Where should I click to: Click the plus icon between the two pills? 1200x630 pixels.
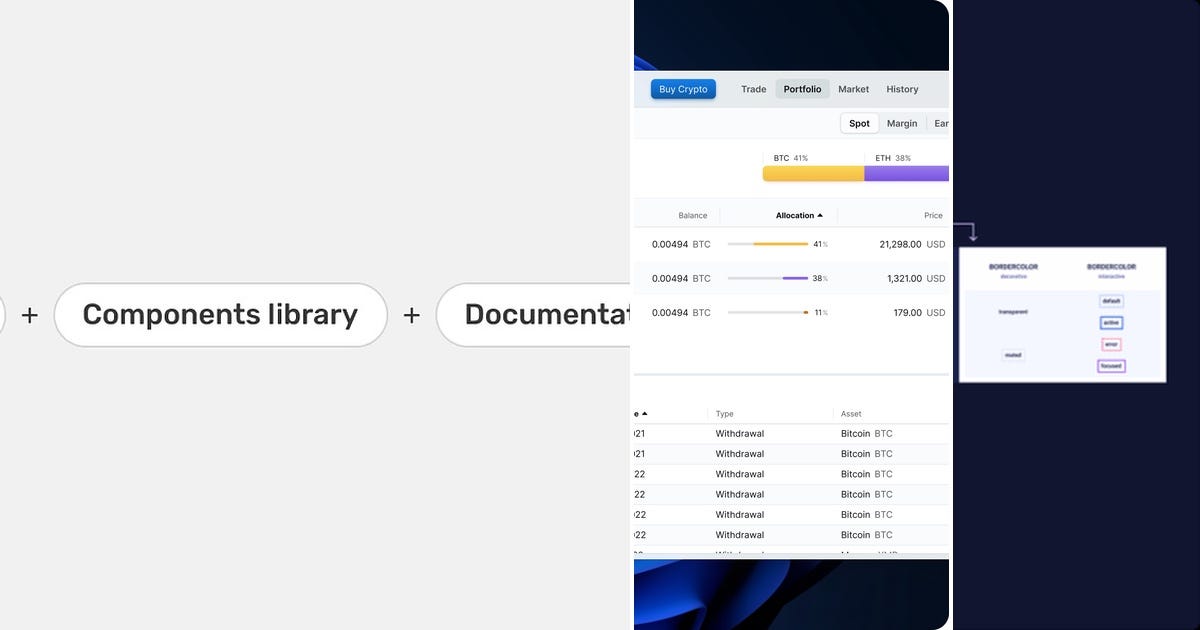[x=411, y=314]
